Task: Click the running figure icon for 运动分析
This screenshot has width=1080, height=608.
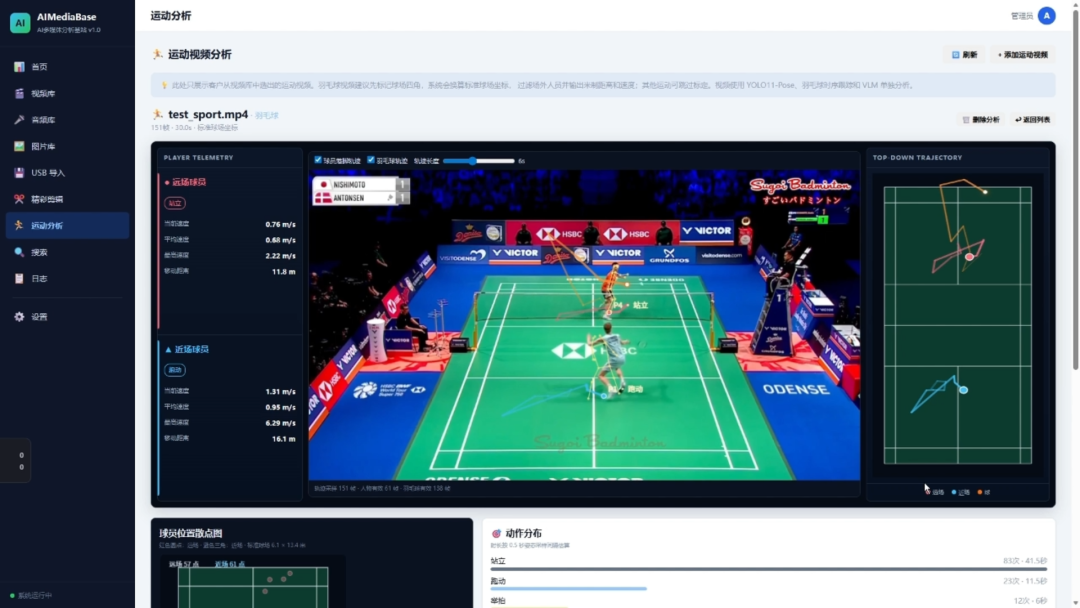Action: [19, 225]
